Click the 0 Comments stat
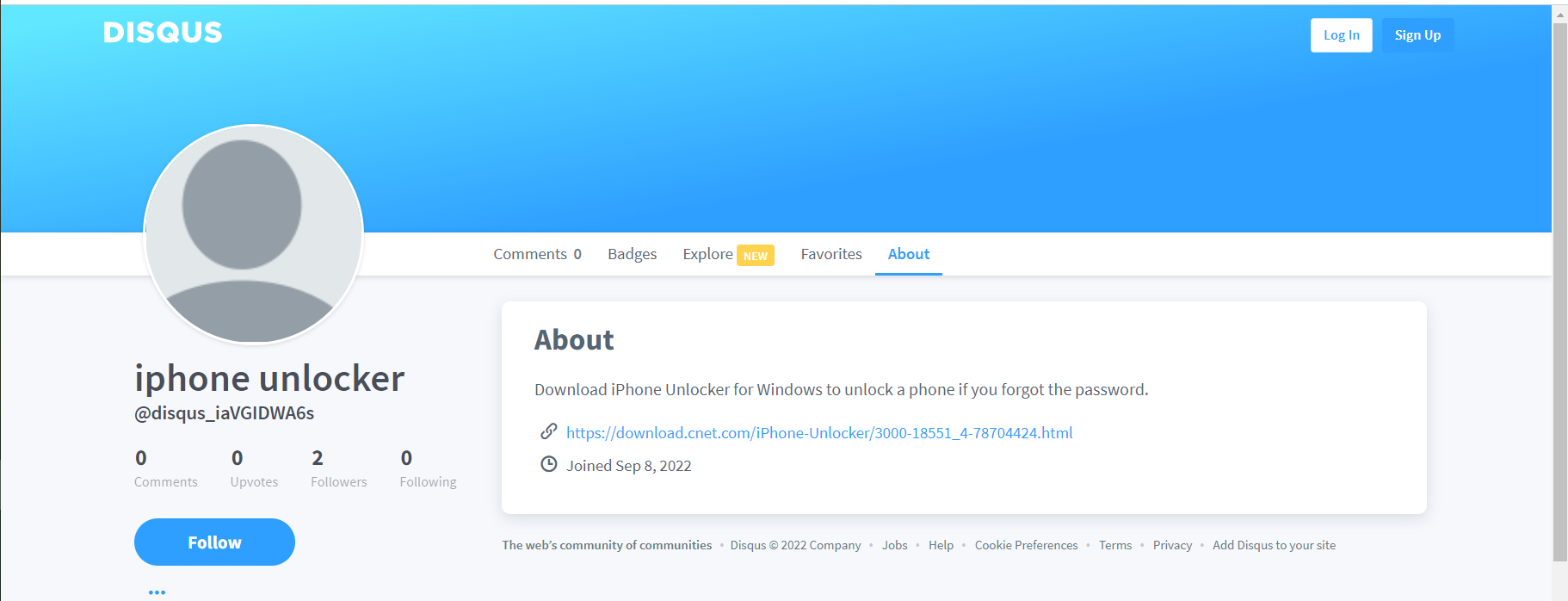The image size is (1568, 601). point(165,468)
